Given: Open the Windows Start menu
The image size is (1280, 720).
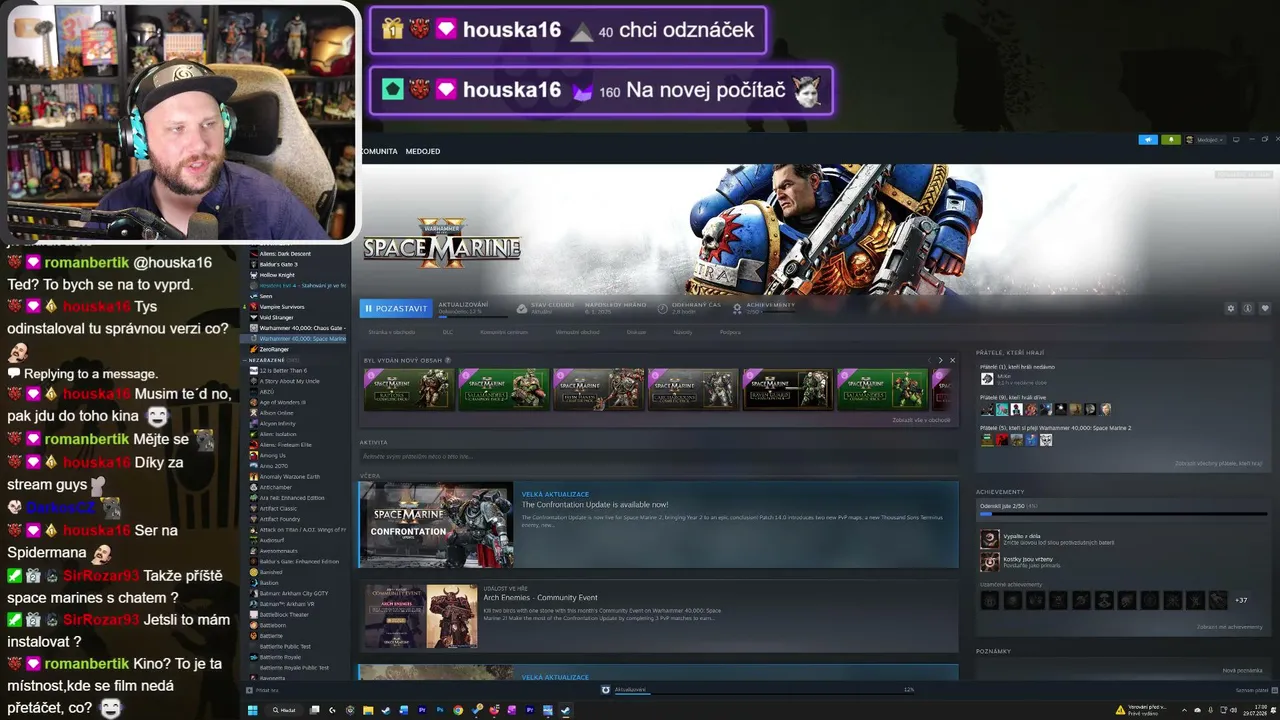Looking at the screenshot, I should click(253, 710).
